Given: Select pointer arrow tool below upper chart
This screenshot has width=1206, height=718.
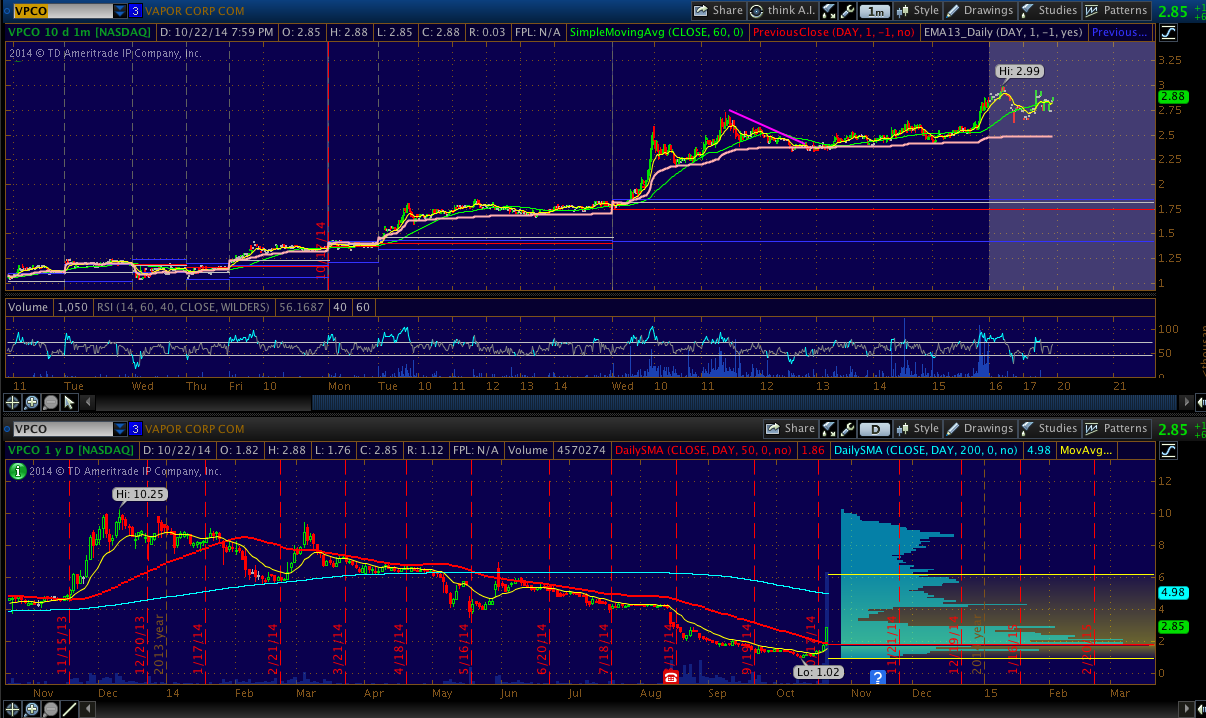Looking at the screenshot, I should point(69,402).
